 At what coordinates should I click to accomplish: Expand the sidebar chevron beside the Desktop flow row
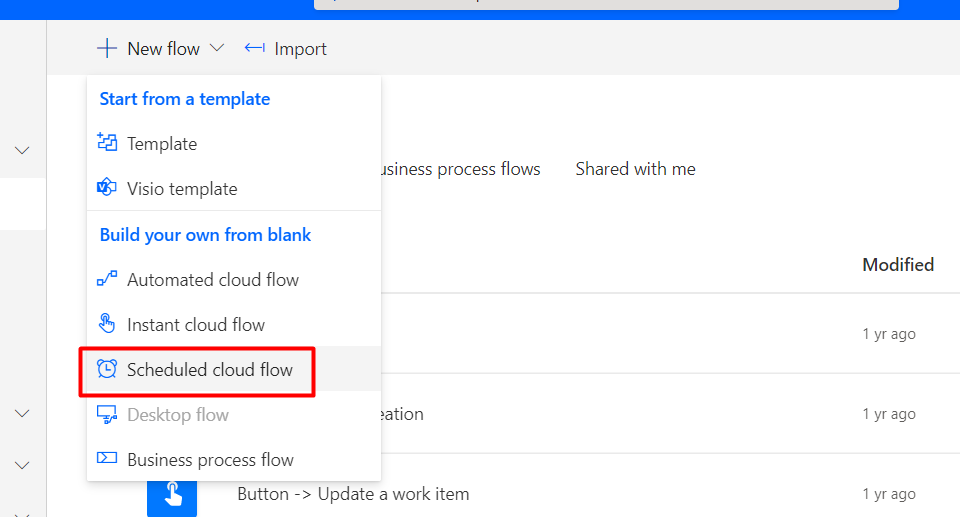point(22,414)
